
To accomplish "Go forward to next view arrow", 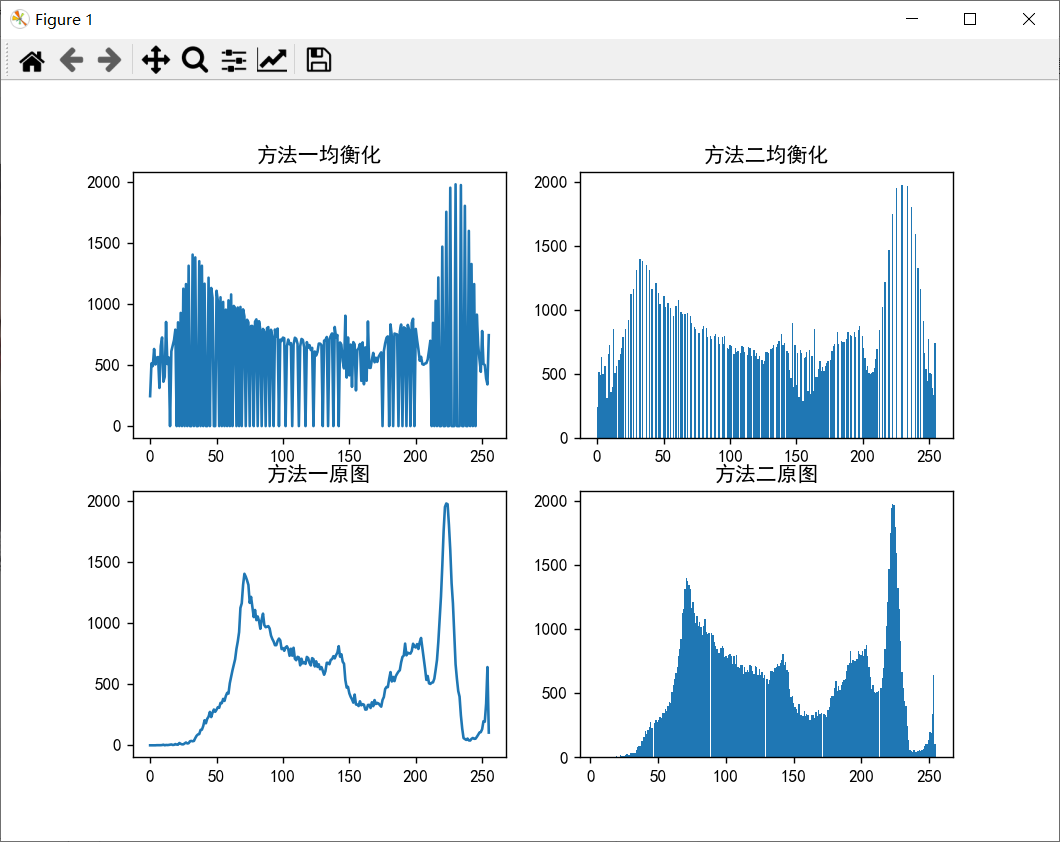I will click(x=110, y=60).
